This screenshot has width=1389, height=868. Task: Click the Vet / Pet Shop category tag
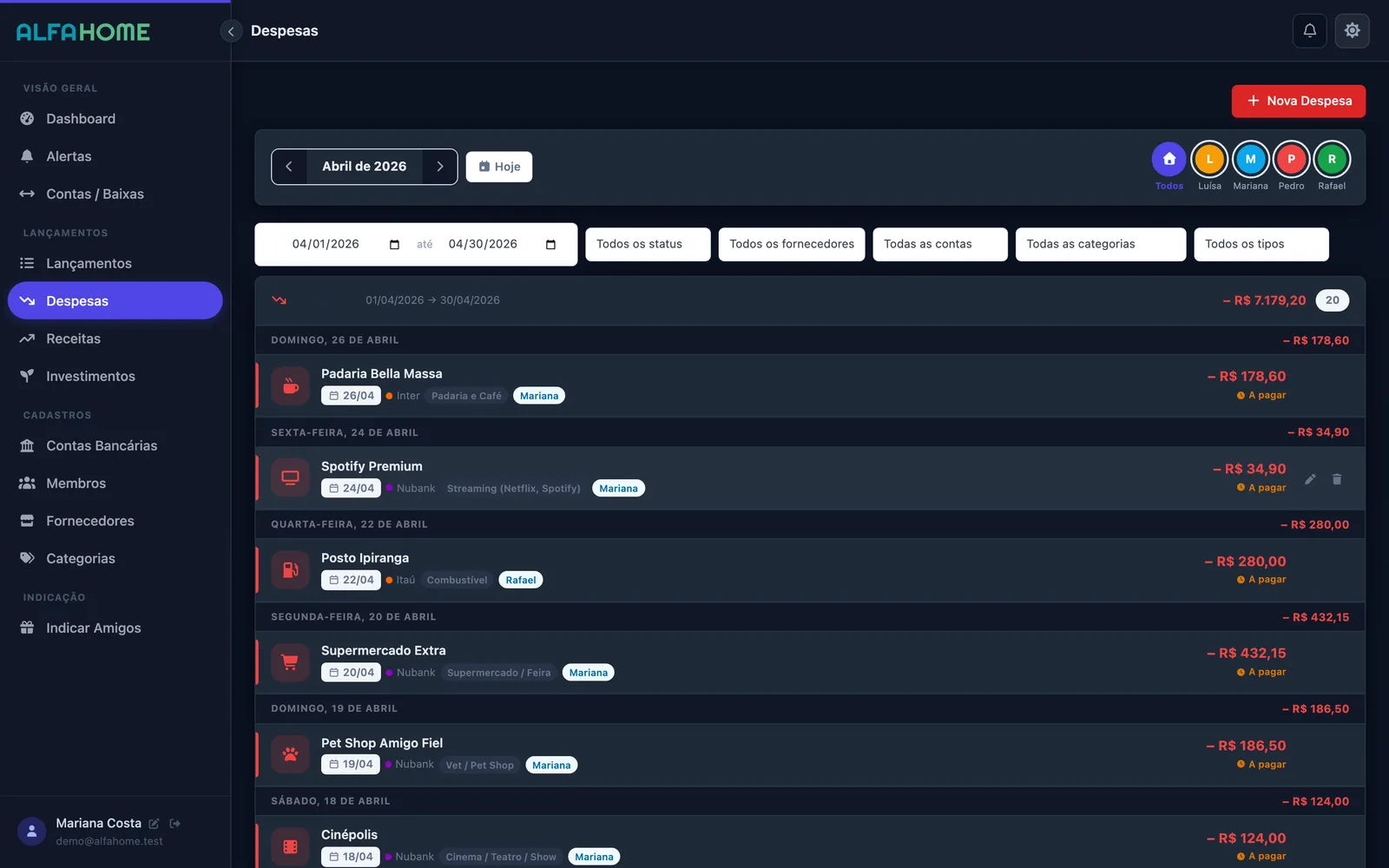480,766
